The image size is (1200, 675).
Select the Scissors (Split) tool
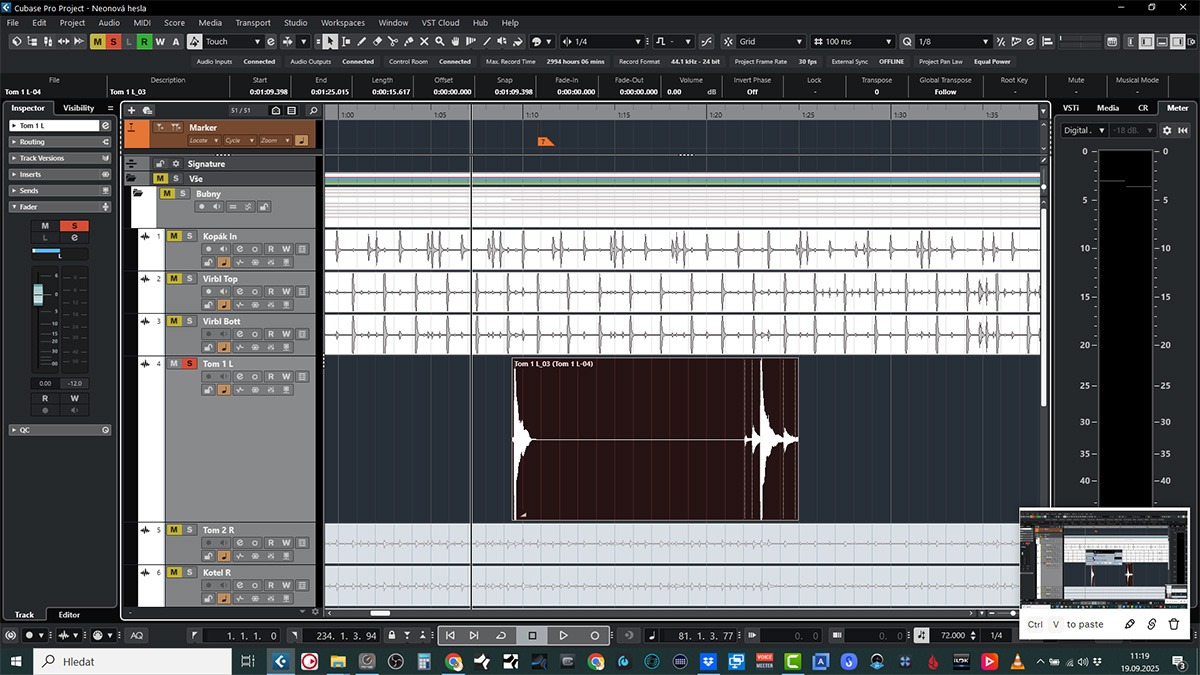392,42
